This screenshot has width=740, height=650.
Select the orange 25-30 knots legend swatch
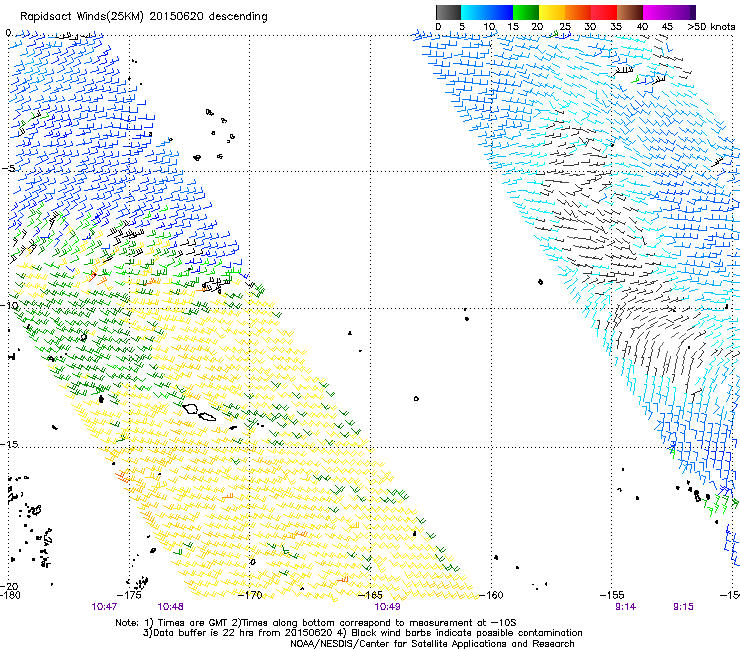point(578,12)
